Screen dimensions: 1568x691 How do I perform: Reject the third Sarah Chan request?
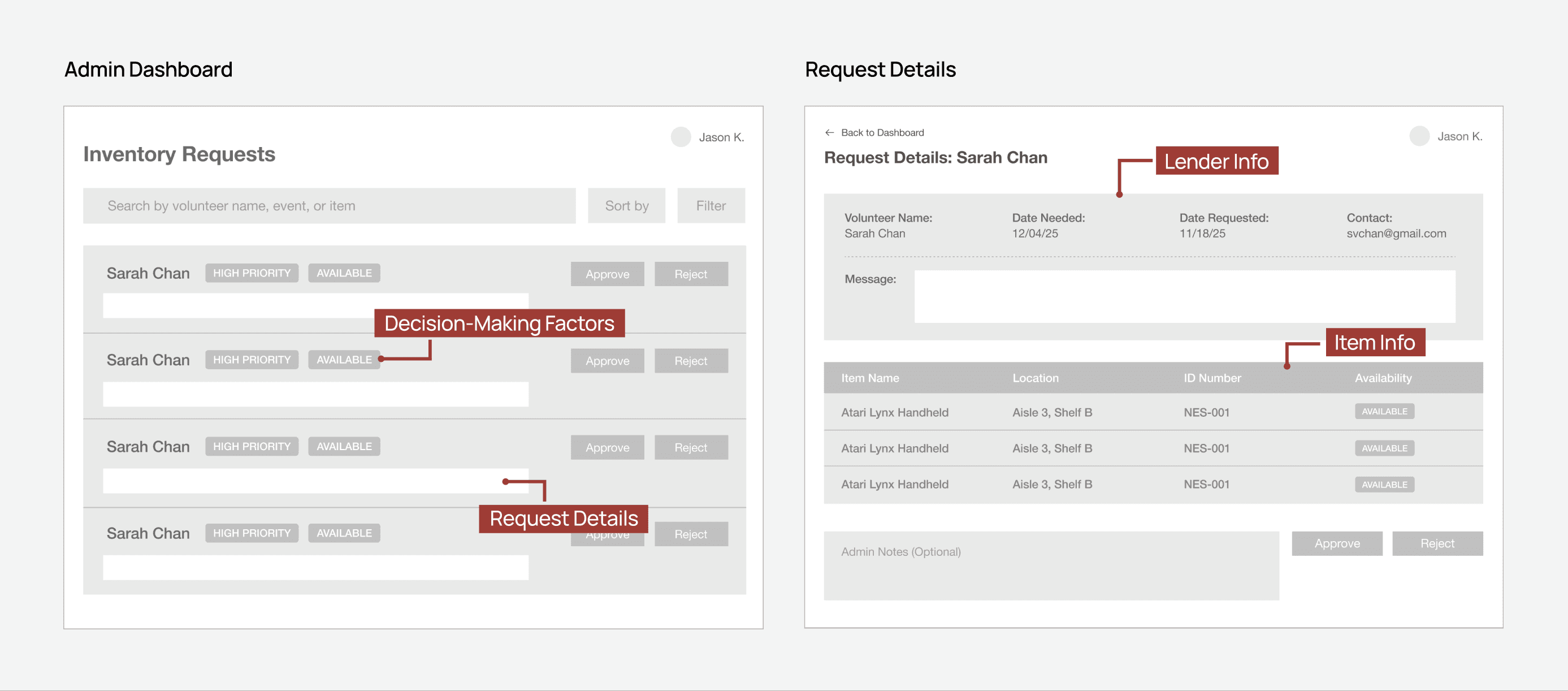[x=690, y=447]
